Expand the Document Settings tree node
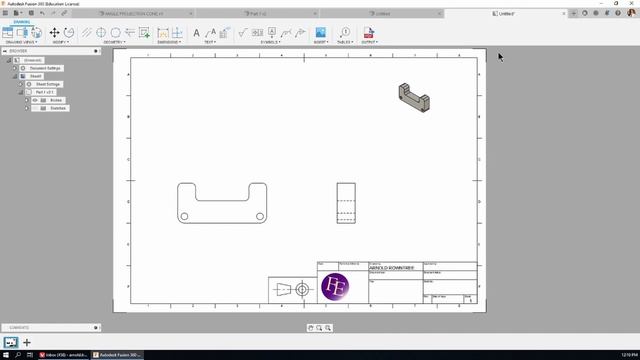Screen dimensions: 640x360 pos(15,68)
